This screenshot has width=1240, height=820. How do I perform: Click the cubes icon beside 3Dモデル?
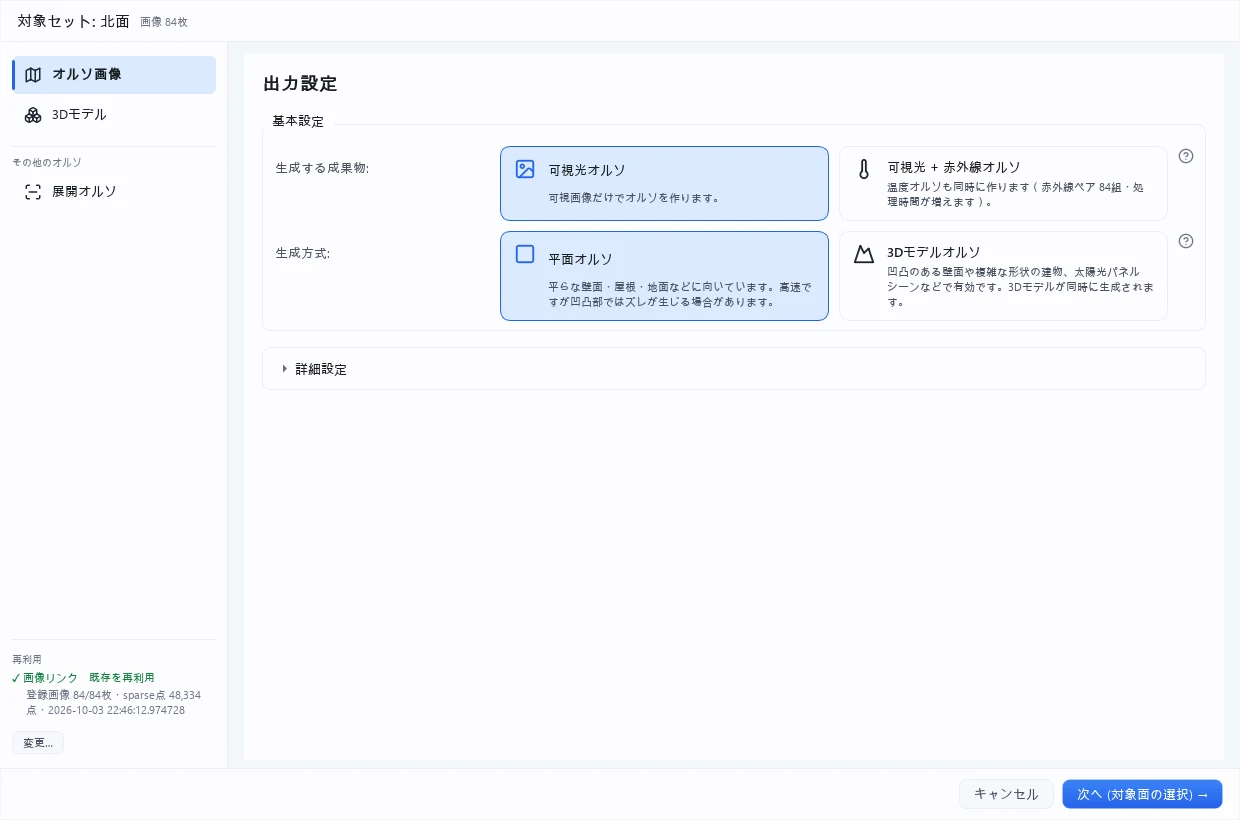[x=33, y=115]
